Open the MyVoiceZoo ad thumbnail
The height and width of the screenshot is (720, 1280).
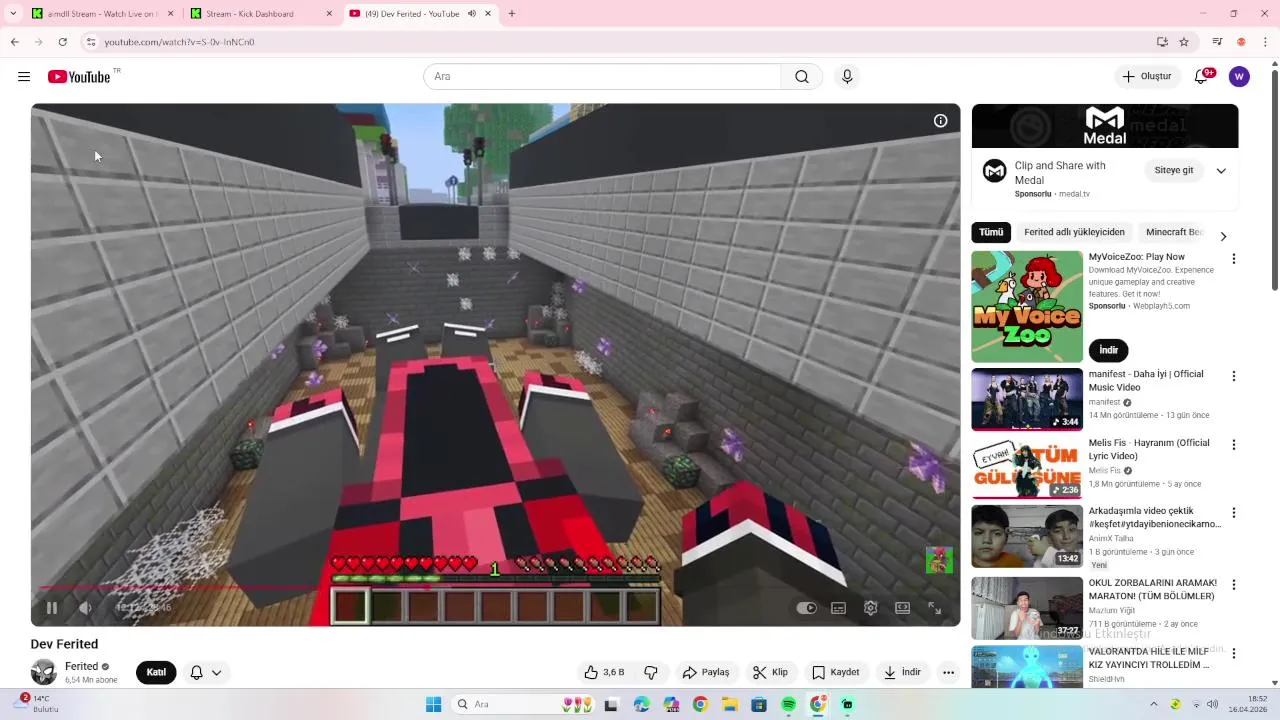pos(1027,306)
